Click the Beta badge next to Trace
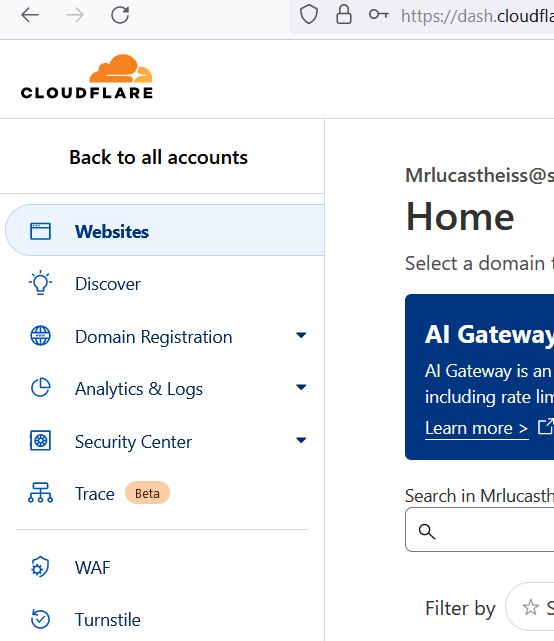 147,493
